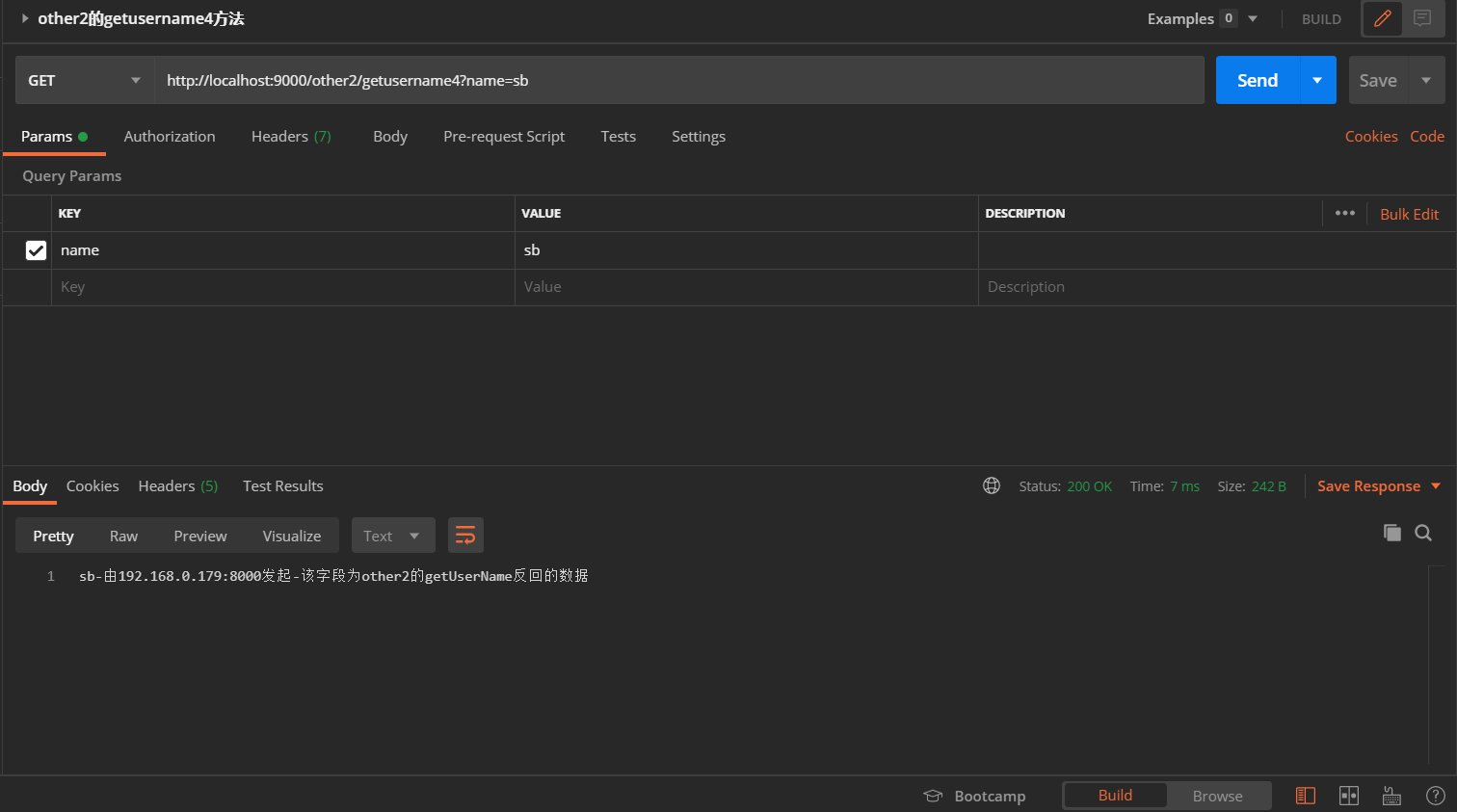Viewport: 1457px width, 812px height.
Task: Click the network globe icon
Action: tap(992, 485)
